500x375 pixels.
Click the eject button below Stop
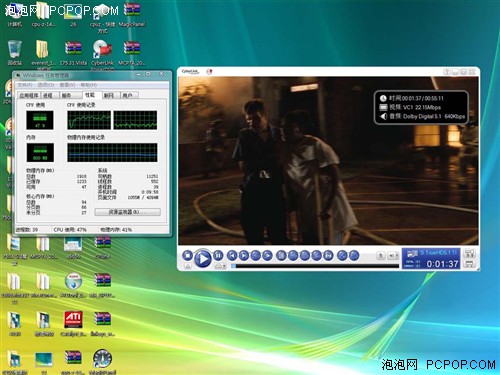click(x=188, y=266)
